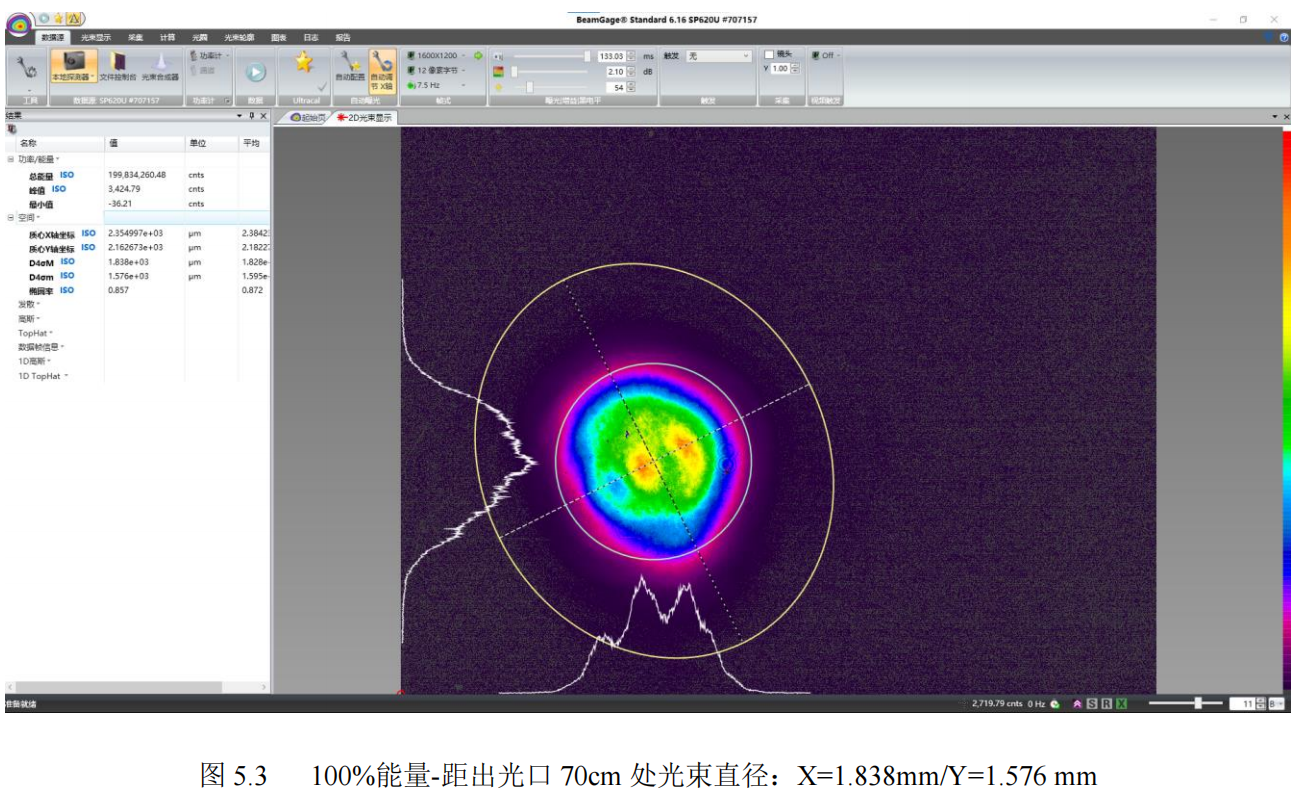
Task: Enable the lens (镜头) checkbox
Action: coord(769,55)
